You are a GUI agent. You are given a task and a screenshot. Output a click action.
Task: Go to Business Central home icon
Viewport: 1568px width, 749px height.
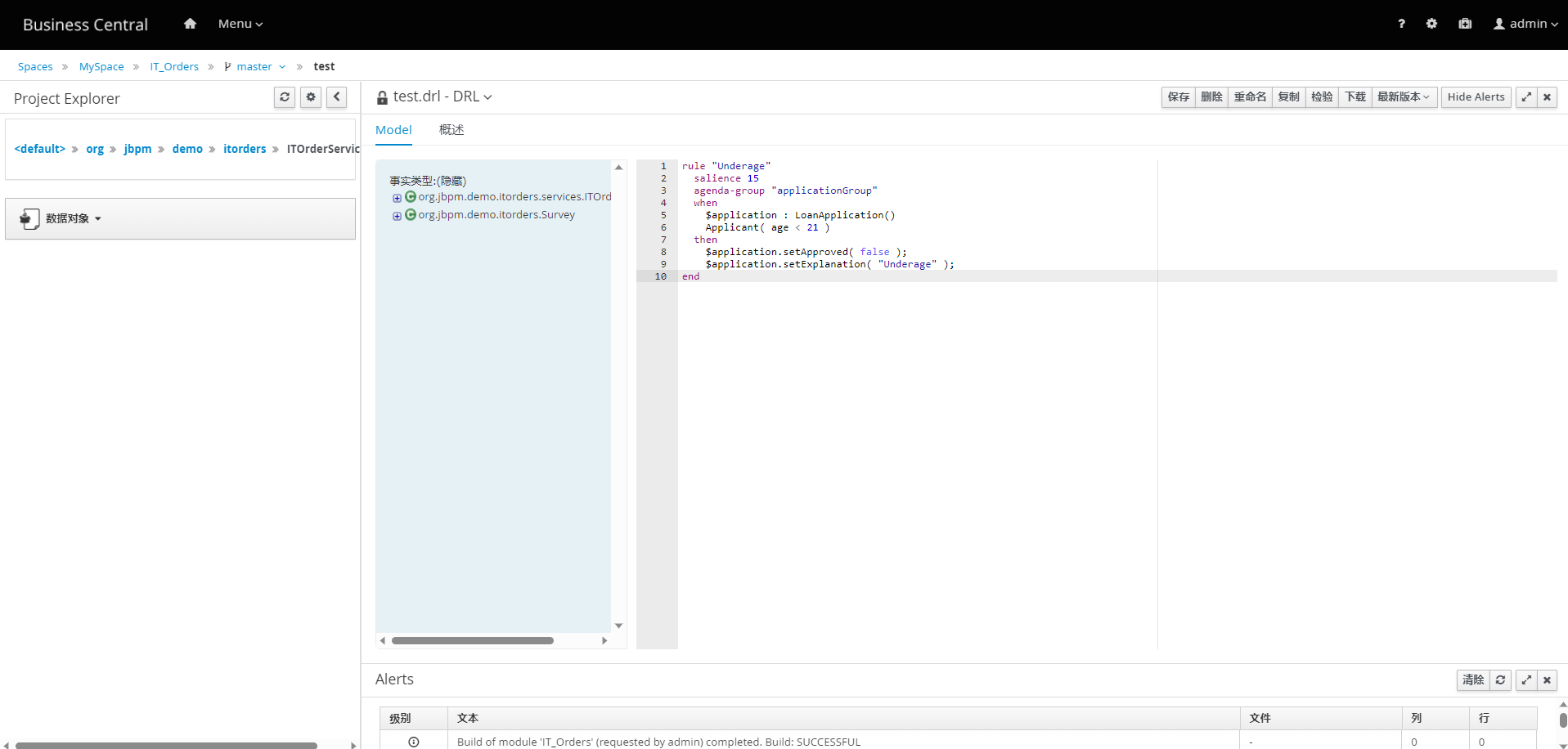[190, 24]
